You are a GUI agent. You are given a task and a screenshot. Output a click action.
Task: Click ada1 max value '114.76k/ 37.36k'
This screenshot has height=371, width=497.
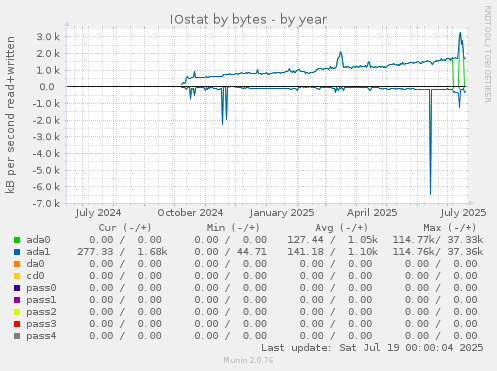438,252
